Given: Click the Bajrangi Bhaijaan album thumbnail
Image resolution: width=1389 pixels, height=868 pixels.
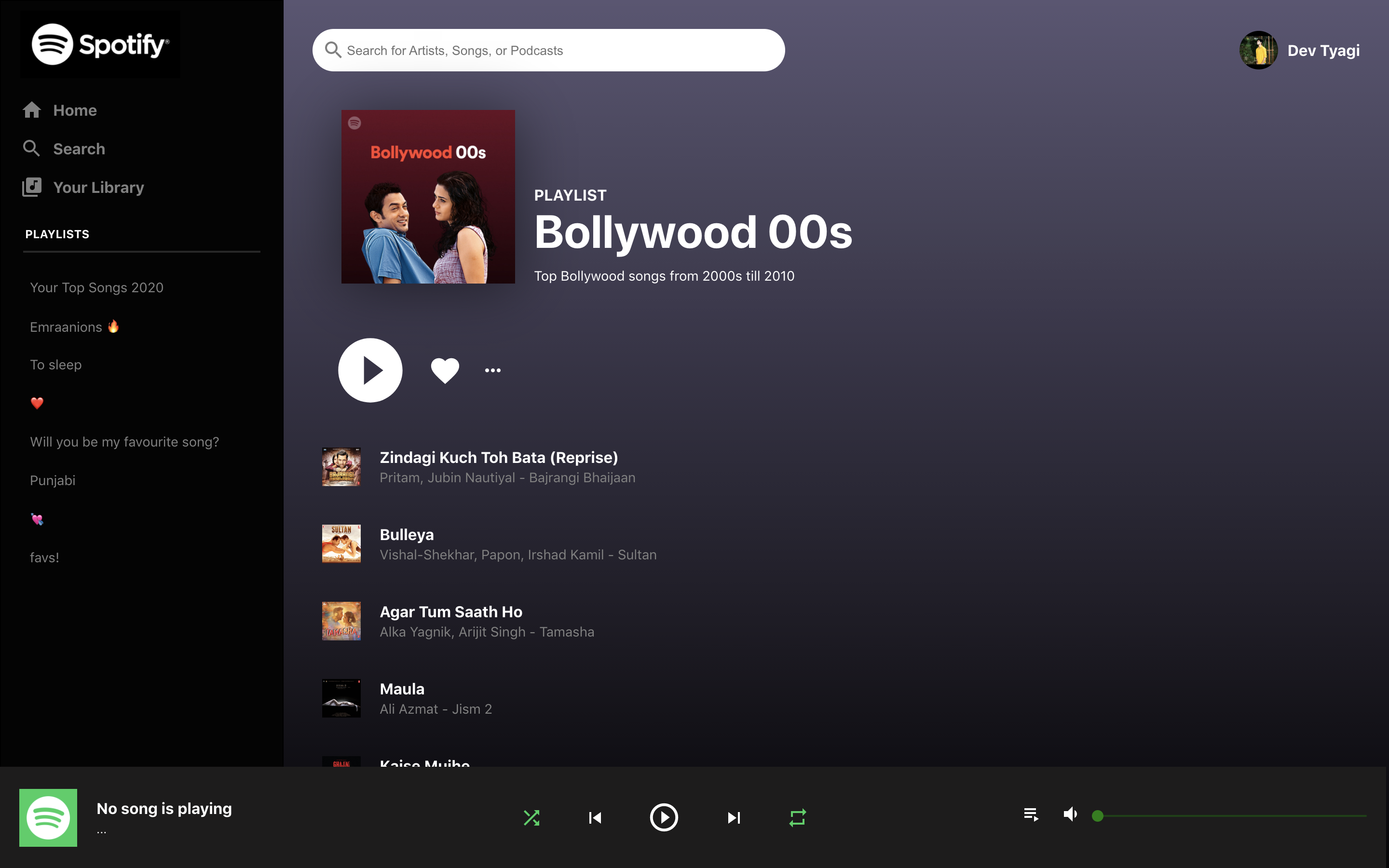Looking at the screenshot, I should point(341,467).
